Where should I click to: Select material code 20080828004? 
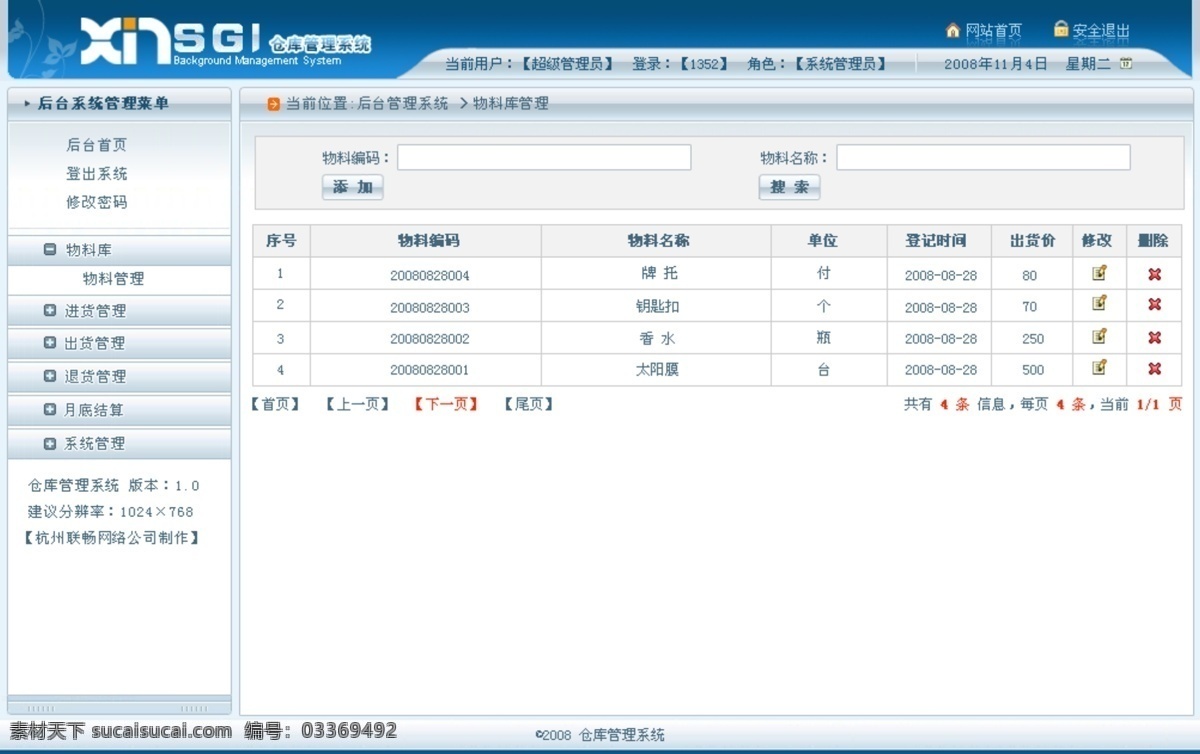tap(430, 275)
